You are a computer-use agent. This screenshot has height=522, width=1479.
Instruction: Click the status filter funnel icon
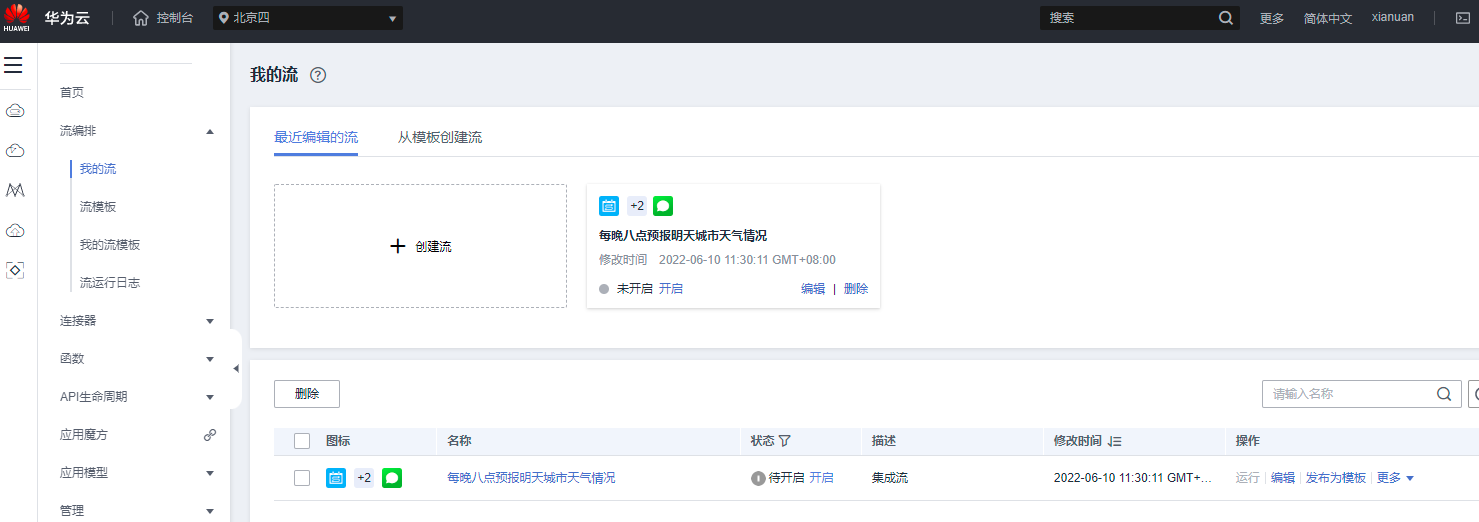click(x=785, y=441)
